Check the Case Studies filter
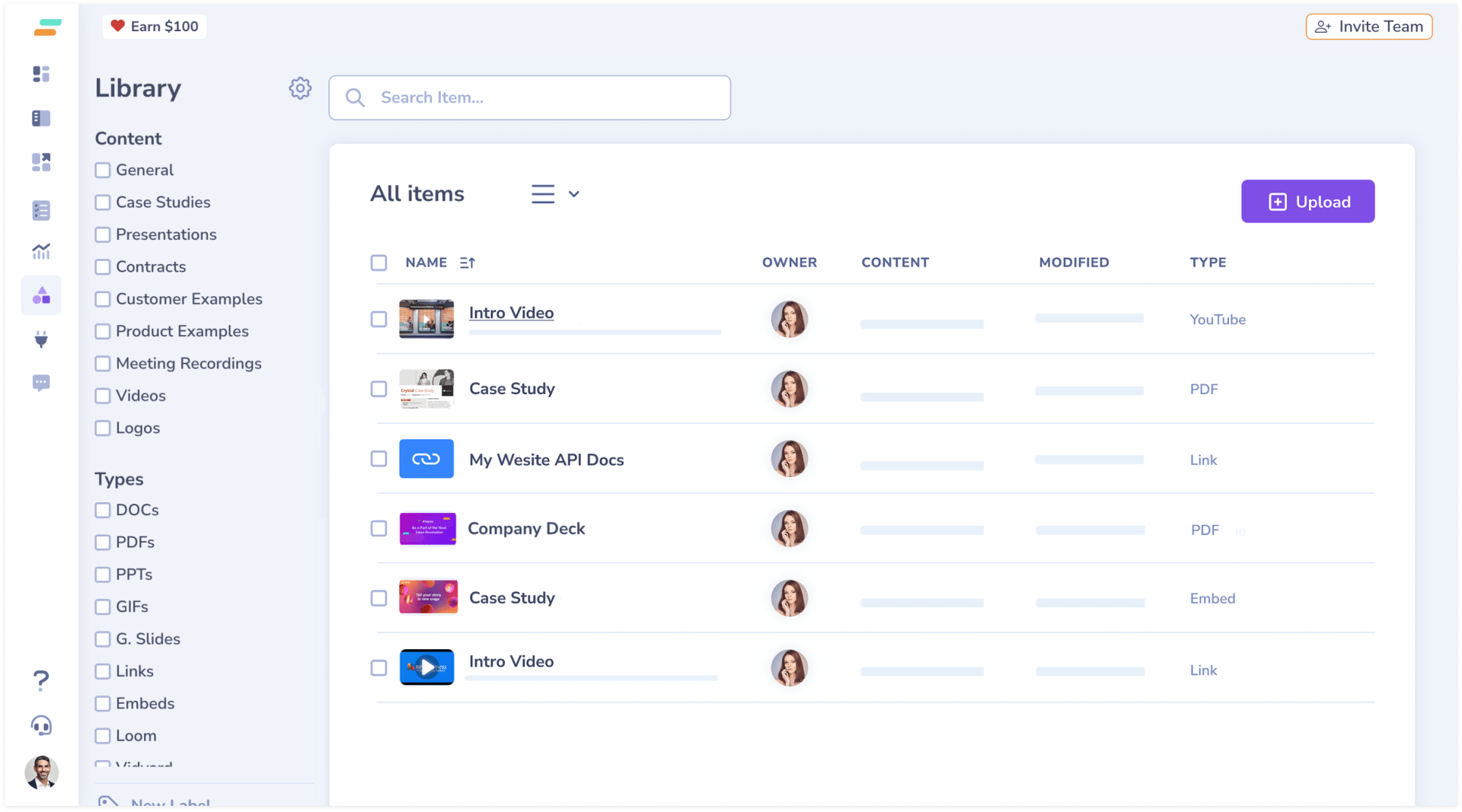Image resolution: width=1462 pixels, height=812 pixels. pyautogui.click(x=103, y=202)
